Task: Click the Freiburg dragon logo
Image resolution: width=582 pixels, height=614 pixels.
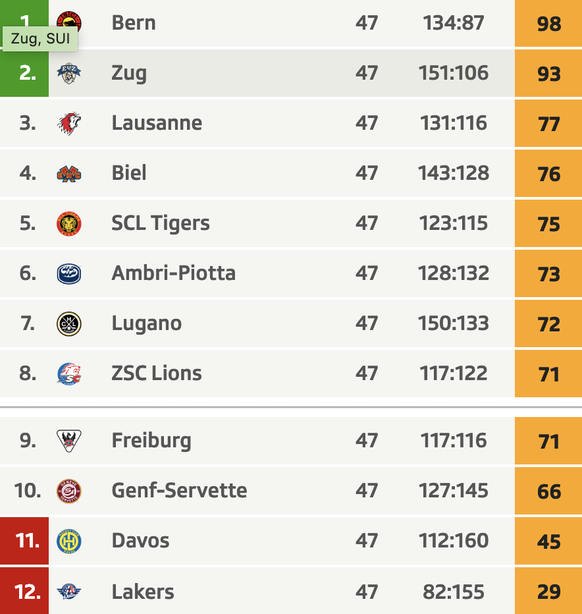Action: click(69, 441)
